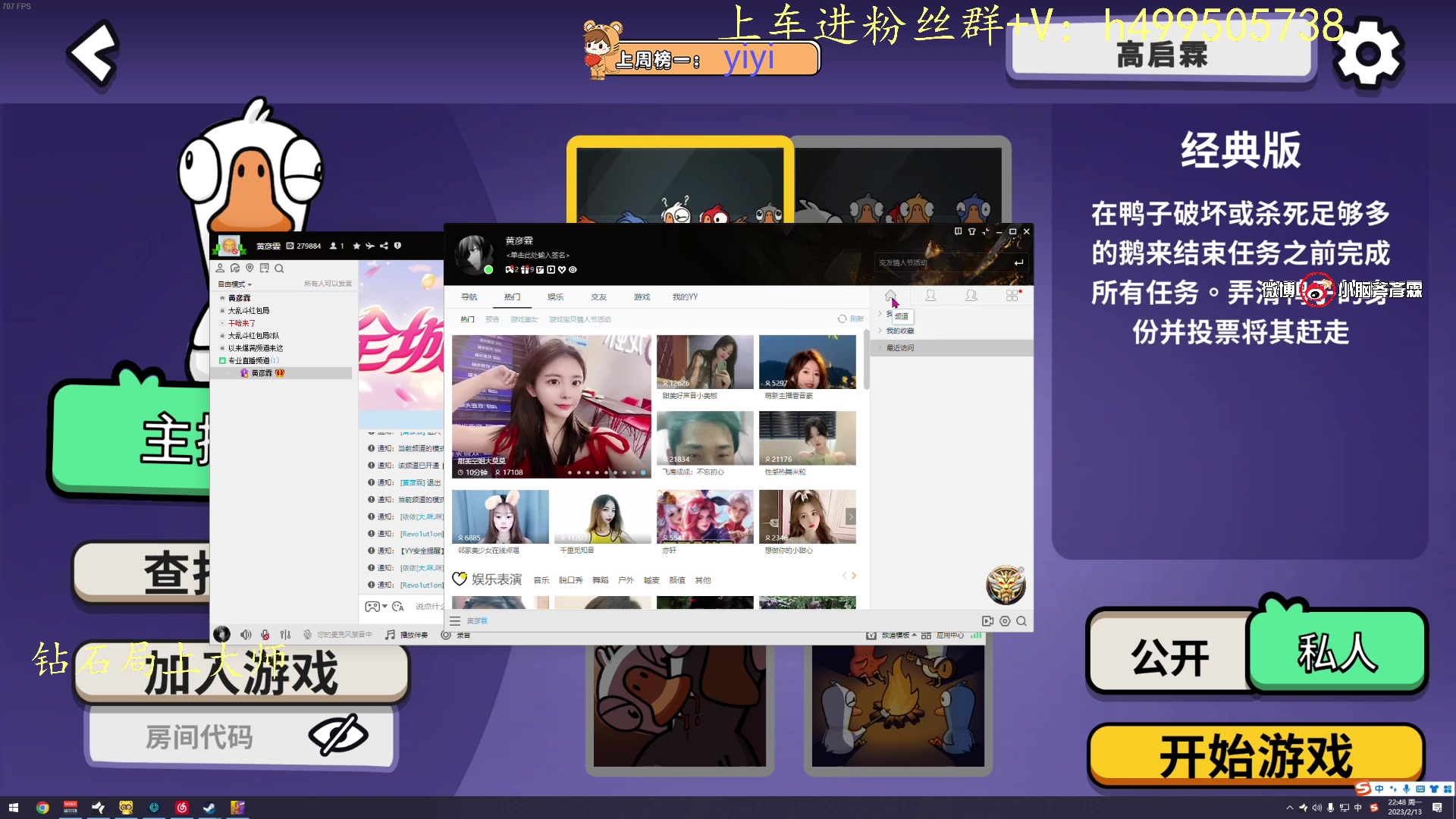Click orange next arrow in 娱乐表演 row
Viewport: 1456px width, 819px height.
pos(854,576)
